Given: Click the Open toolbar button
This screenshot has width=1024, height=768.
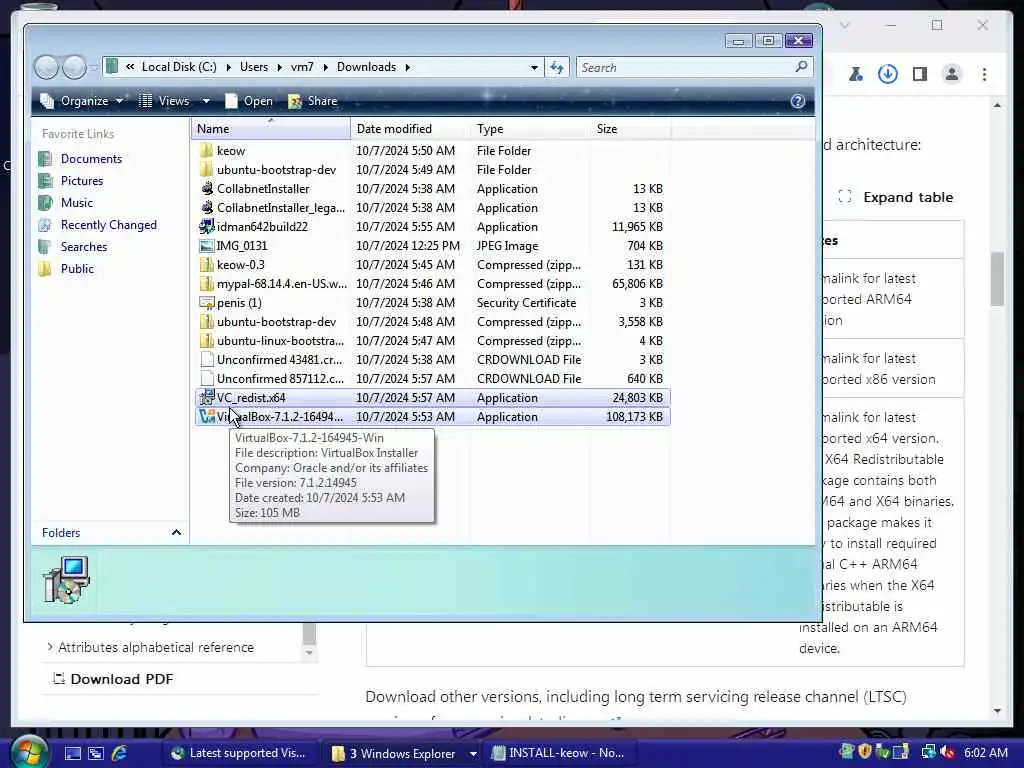Looking at the screenshot, I should (x=248, y=101).
